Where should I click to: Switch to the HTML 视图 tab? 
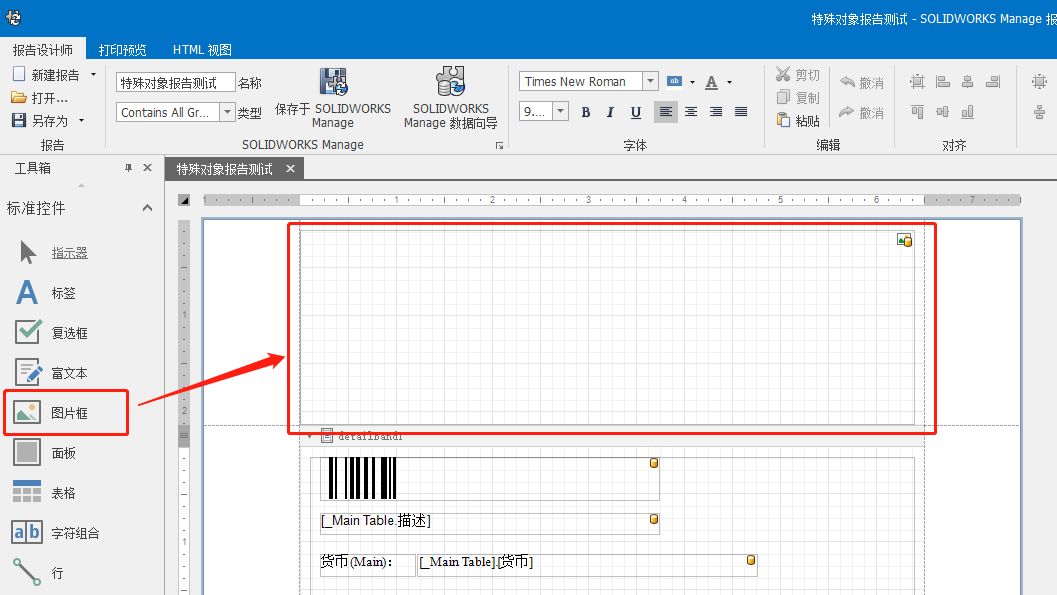[202, 49]
